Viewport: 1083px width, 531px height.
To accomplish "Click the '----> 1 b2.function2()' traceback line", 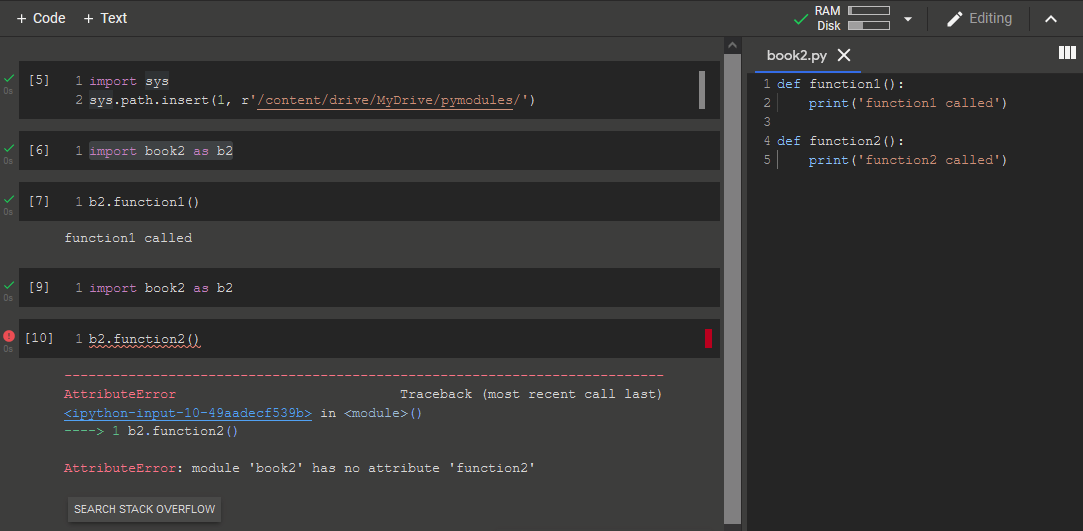I will (151, 432).
